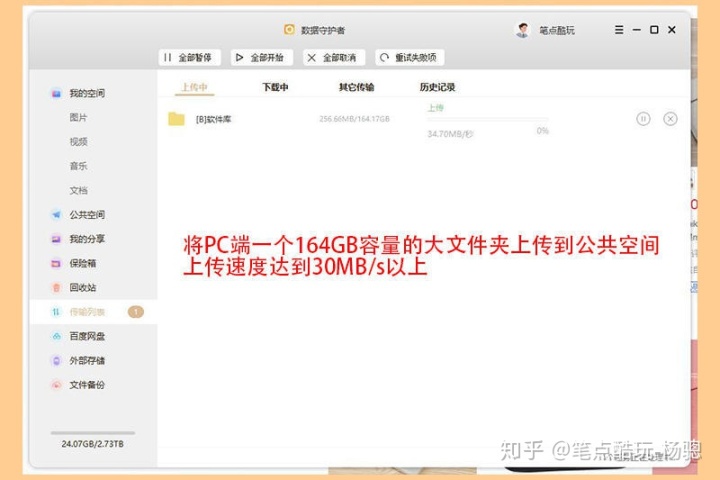Click the storage usage bar above 24.07GB/2.73TB
This screenshot has height=480, width=720.
93,433
